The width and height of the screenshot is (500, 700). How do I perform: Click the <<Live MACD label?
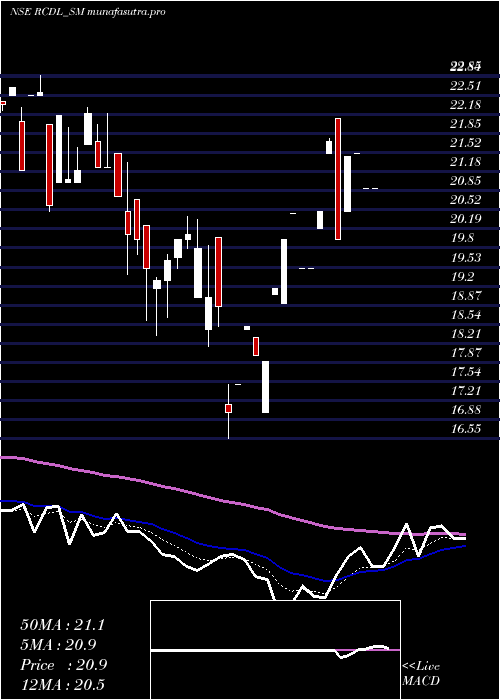tap(421, 674)
